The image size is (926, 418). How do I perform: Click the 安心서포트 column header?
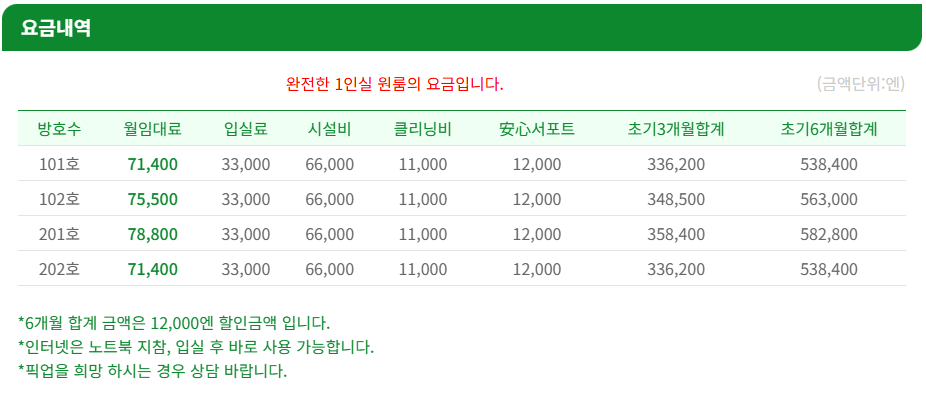536,129
